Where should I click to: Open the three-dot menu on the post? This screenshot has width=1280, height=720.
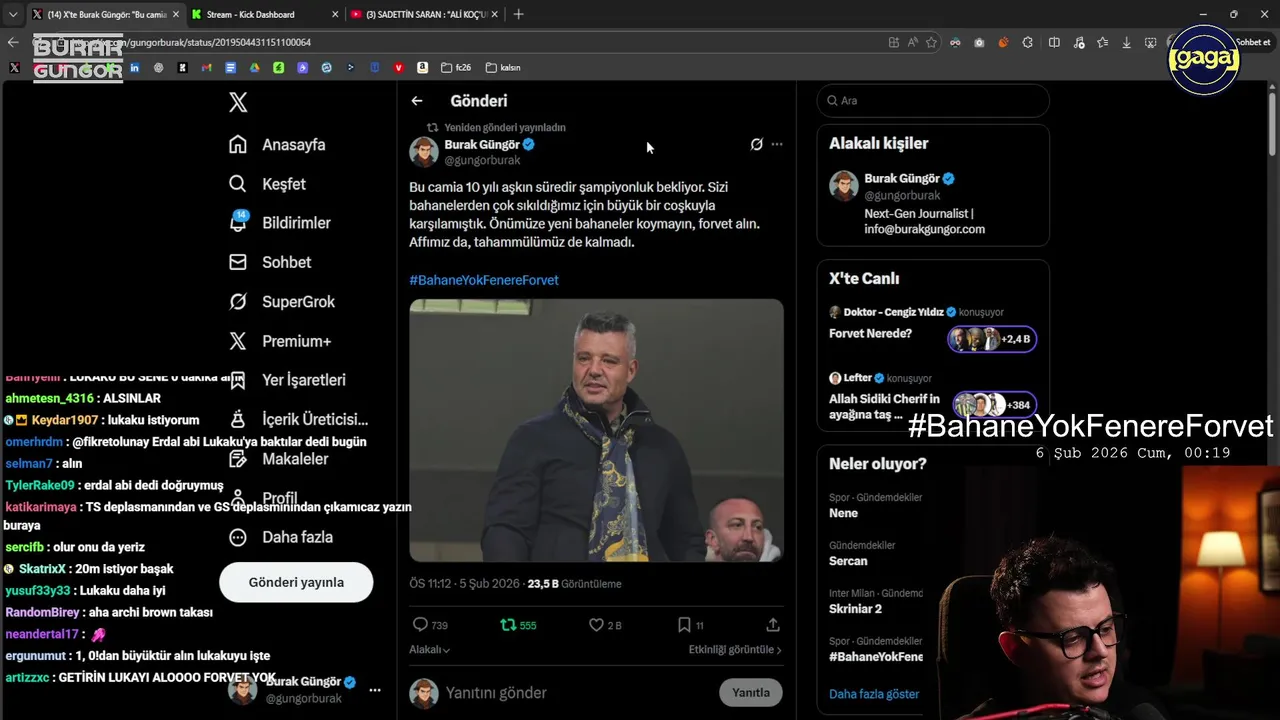coord(777,144)
